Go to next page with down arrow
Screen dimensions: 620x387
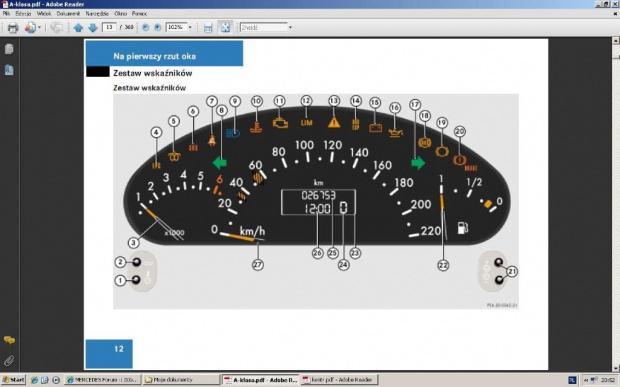pos(93,28)
